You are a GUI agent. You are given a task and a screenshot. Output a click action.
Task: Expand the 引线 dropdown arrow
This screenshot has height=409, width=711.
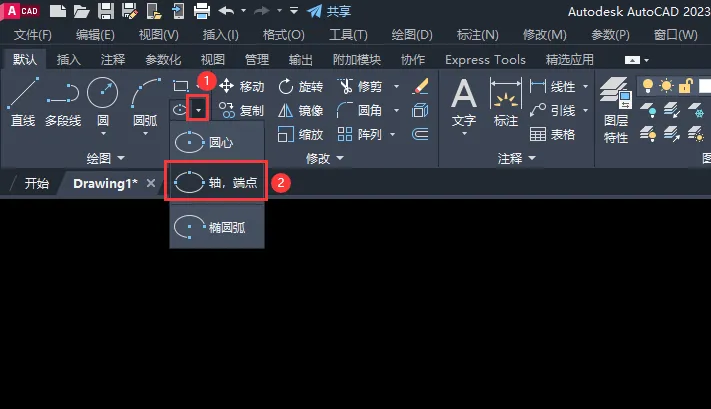click(x=585, y=110)
